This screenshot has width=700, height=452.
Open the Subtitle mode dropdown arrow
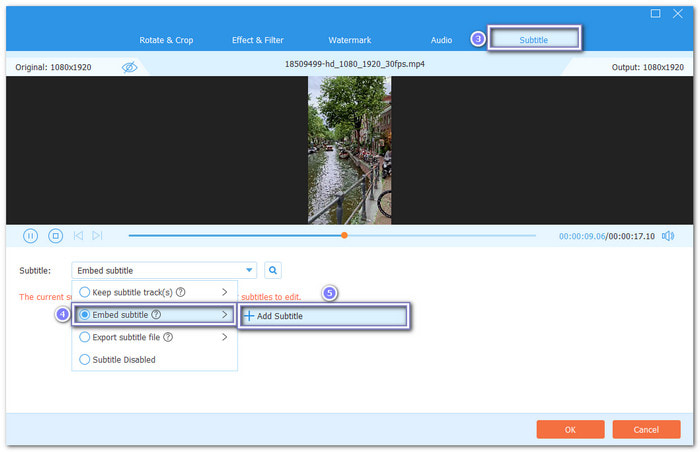pyautogui.click(x=249, y=270)
